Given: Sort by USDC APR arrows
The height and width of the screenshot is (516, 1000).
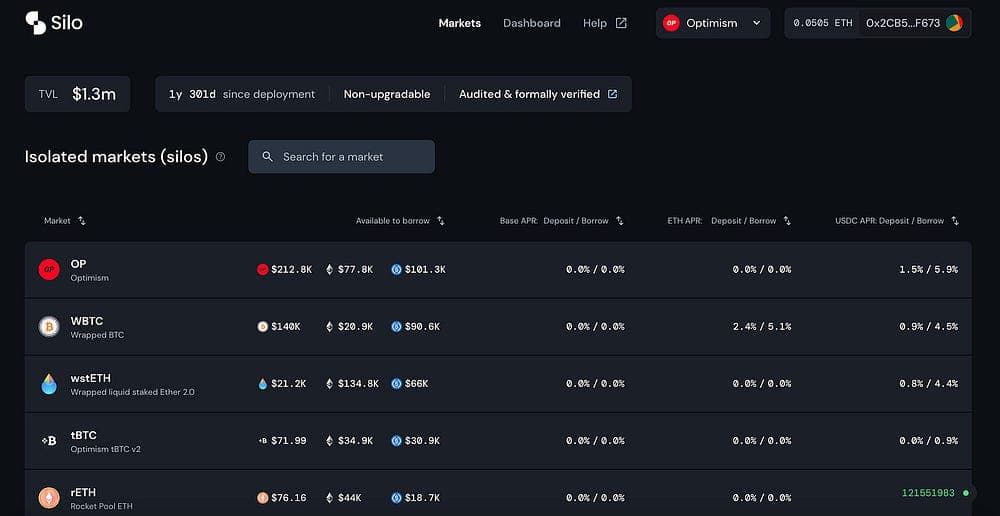Looking at the screenshot, I should pos(955,221).
